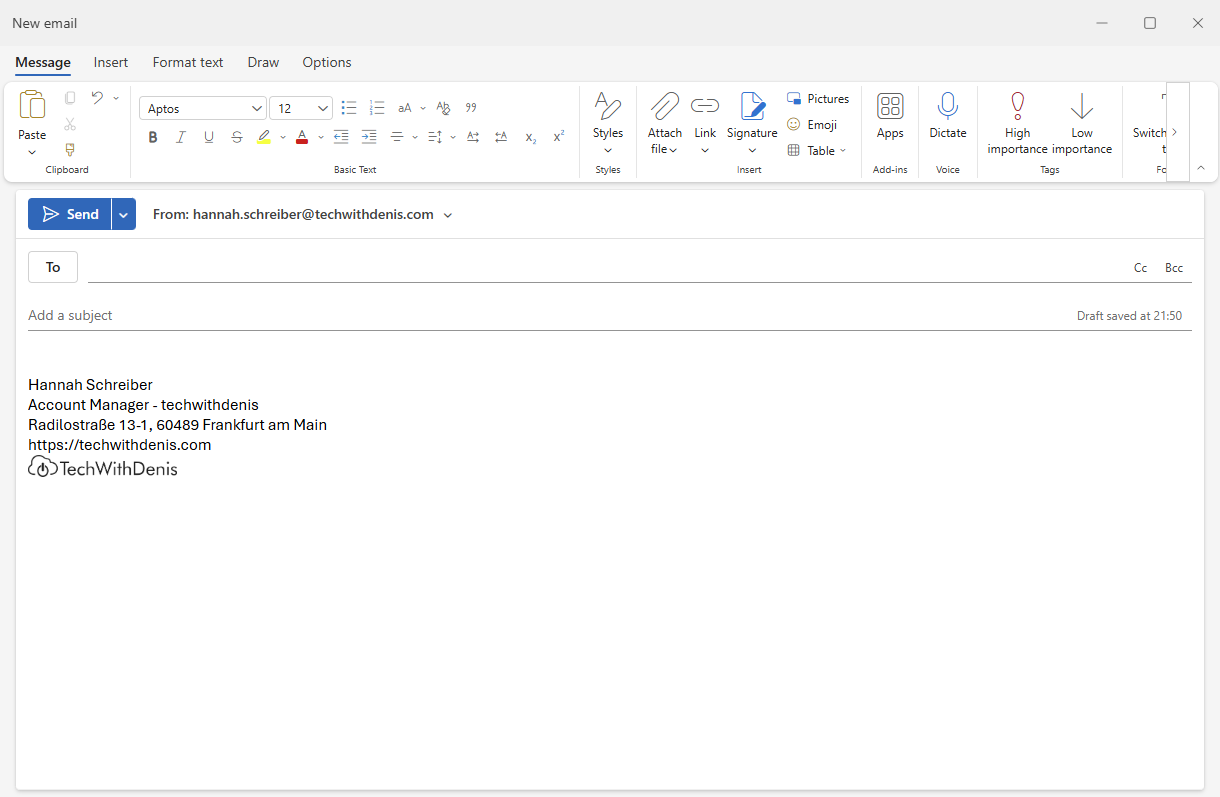
Task: Open the Draw tab
Action: (263, 62)
